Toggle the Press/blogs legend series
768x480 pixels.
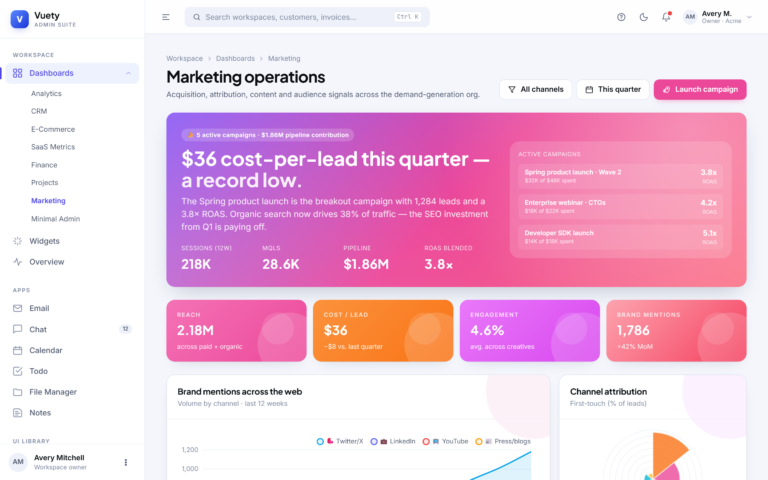tap(503, 441)
